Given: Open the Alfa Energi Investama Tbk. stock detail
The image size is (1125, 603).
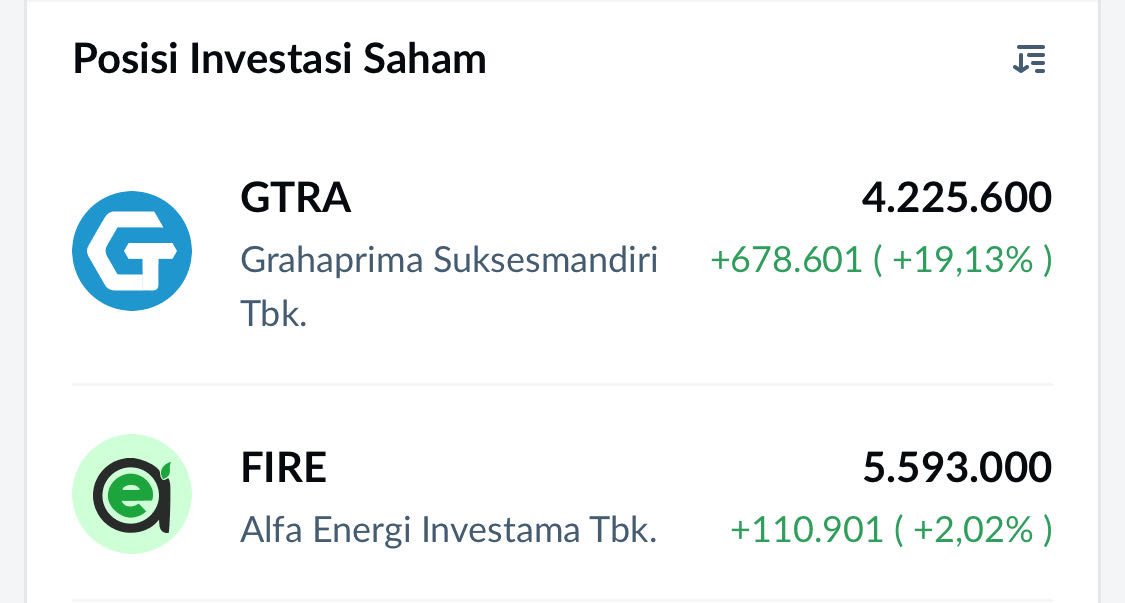Looking at the screenshot, I should click(448, 530).
